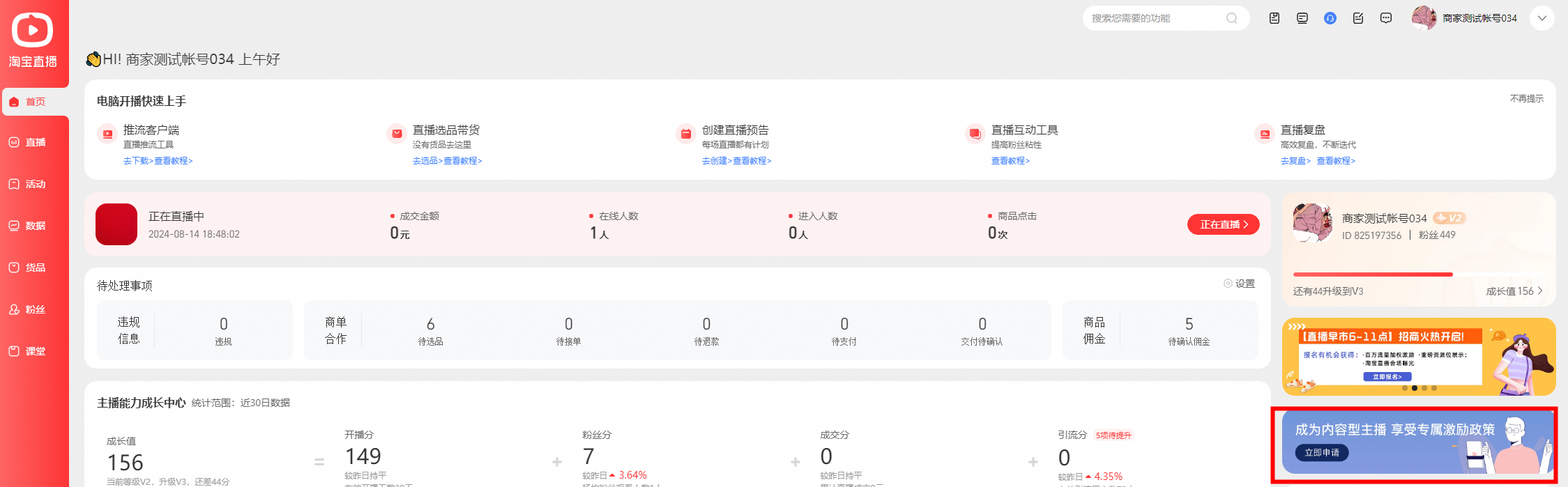Click the 创建直播预告 calendar icon

tap(686, 134)
